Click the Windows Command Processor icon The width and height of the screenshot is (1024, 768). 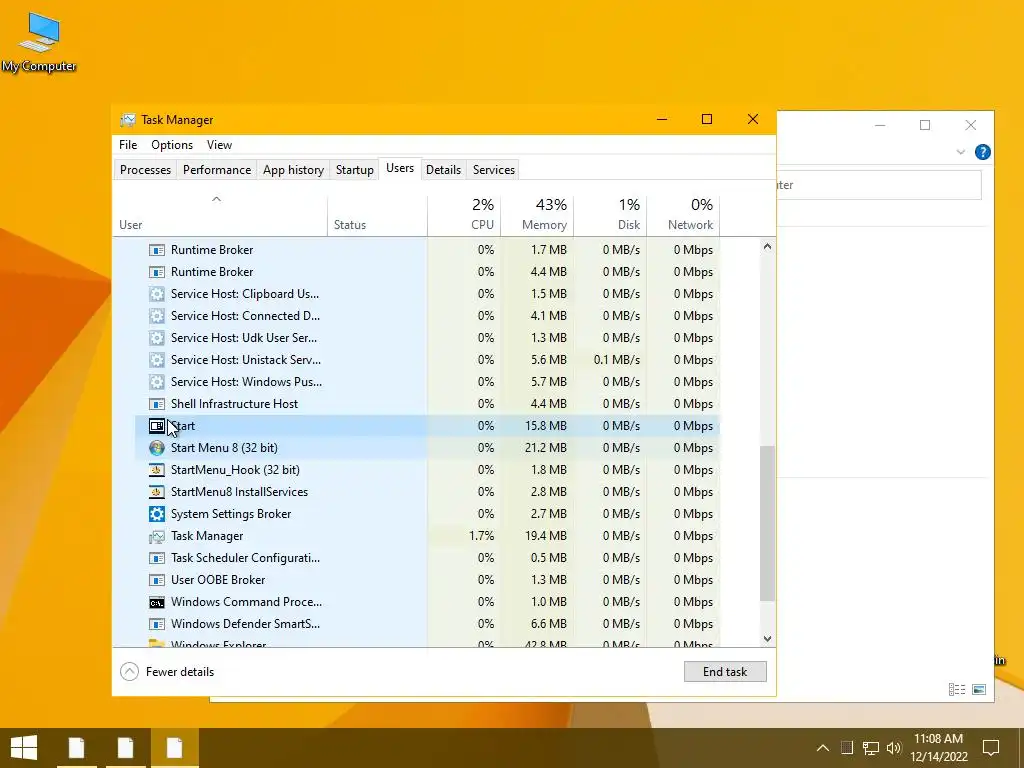pos(157,602)
